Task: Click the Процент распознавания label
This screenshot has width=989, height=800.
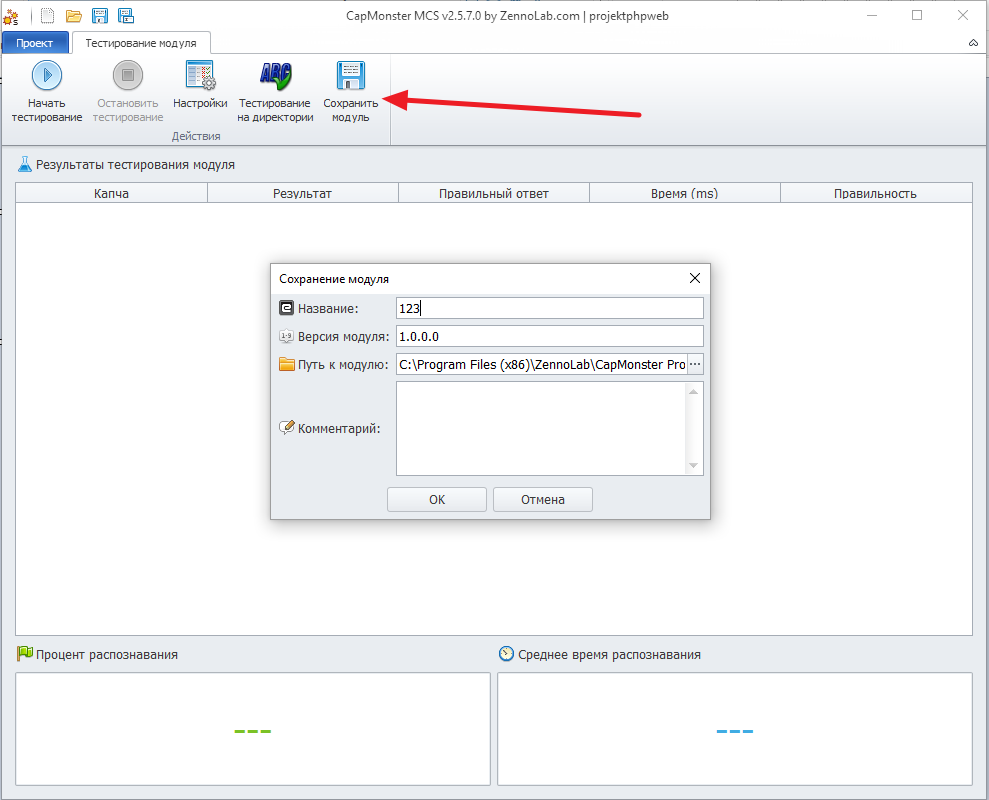Action: [x=107, y=655]
